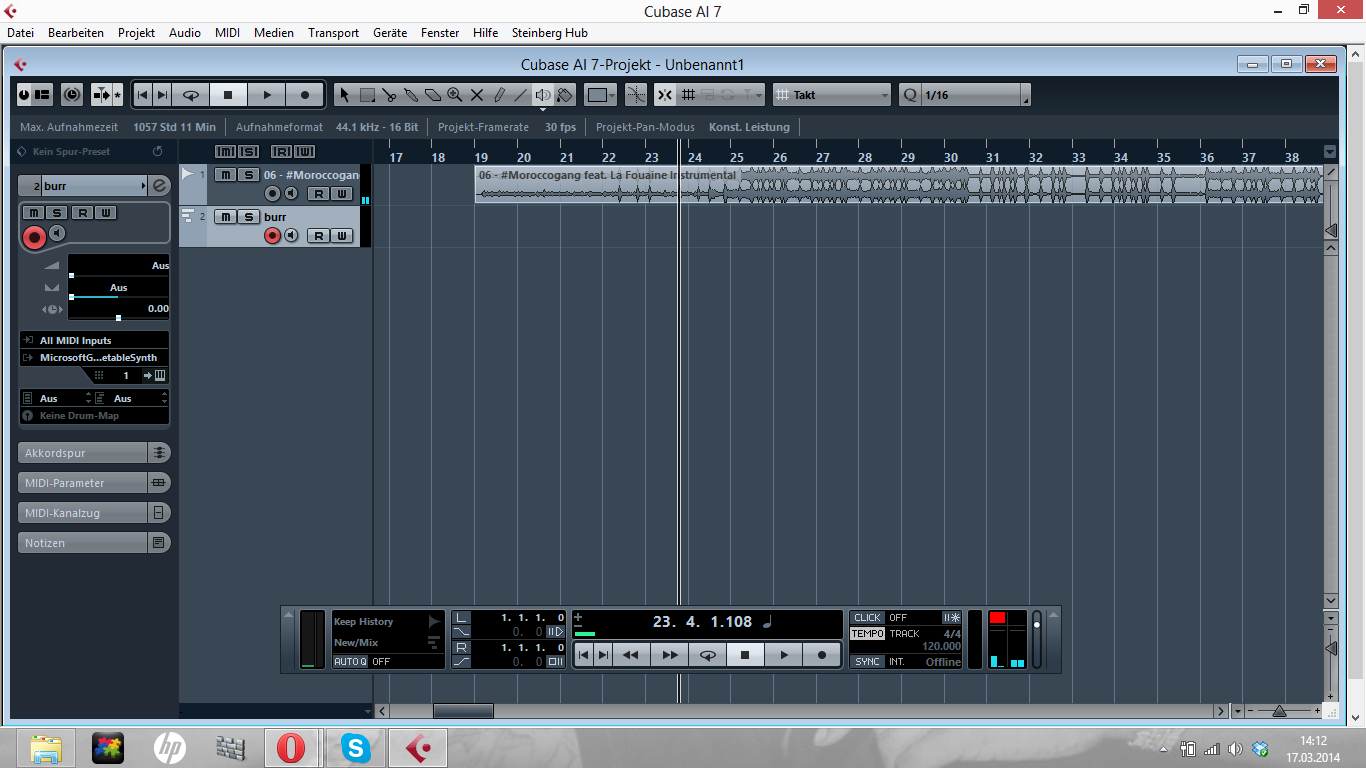1366x768 pixels.
Task: Toggle AUTO Q in transport panel
Action: 350,661
